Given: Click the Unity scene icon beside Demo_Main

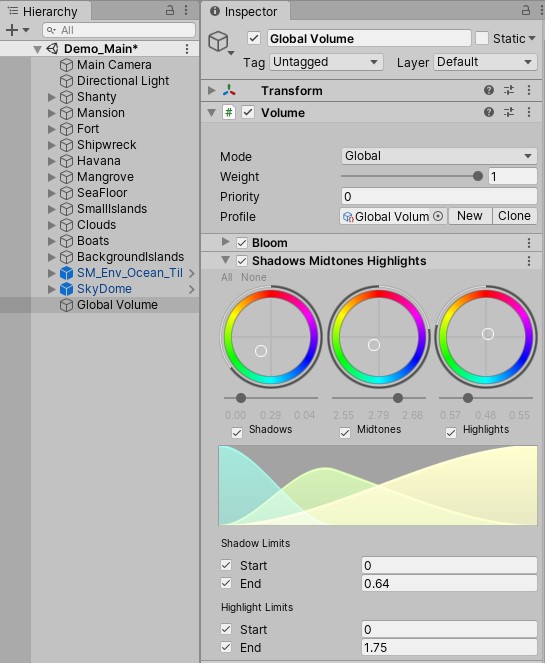Looking at the screenshot, I should 52,49.
